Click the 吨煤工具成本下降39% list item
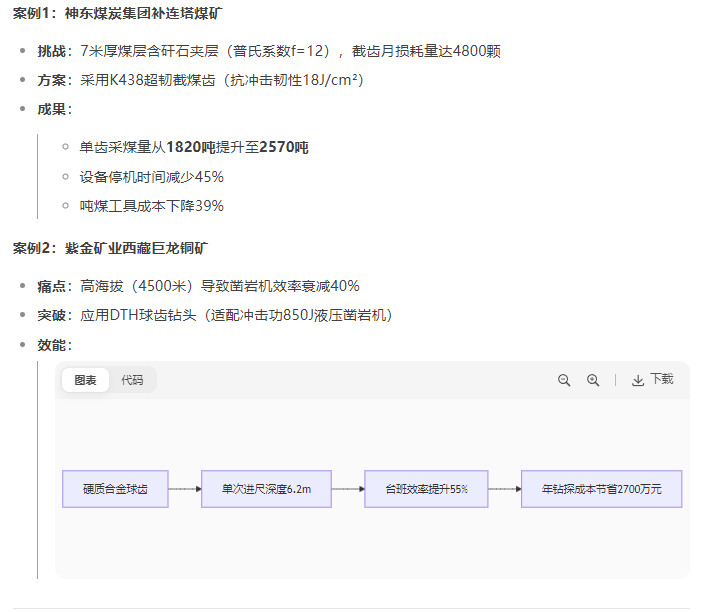The image size is (702, 612). coord(152,206)
